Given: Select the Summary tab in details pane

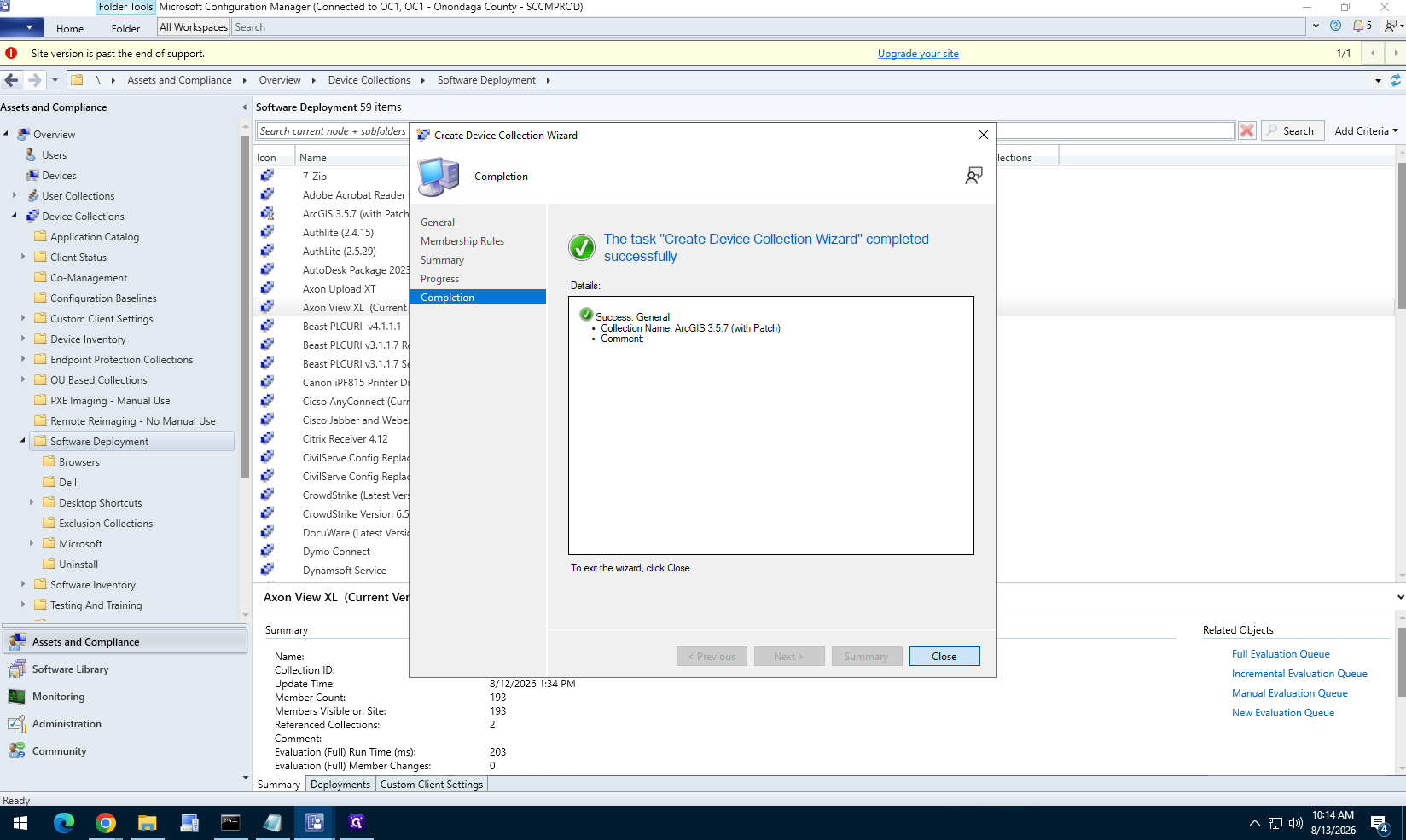Looking at the screenshot, I should pos(279,785).
